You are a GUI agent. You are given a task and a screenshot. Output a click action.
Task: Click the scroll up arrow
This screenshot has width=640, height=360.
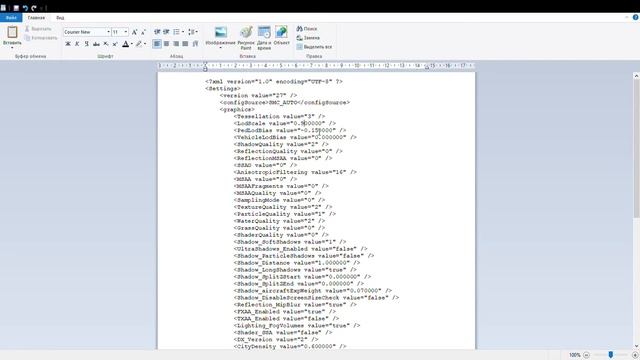coord(636,76)
